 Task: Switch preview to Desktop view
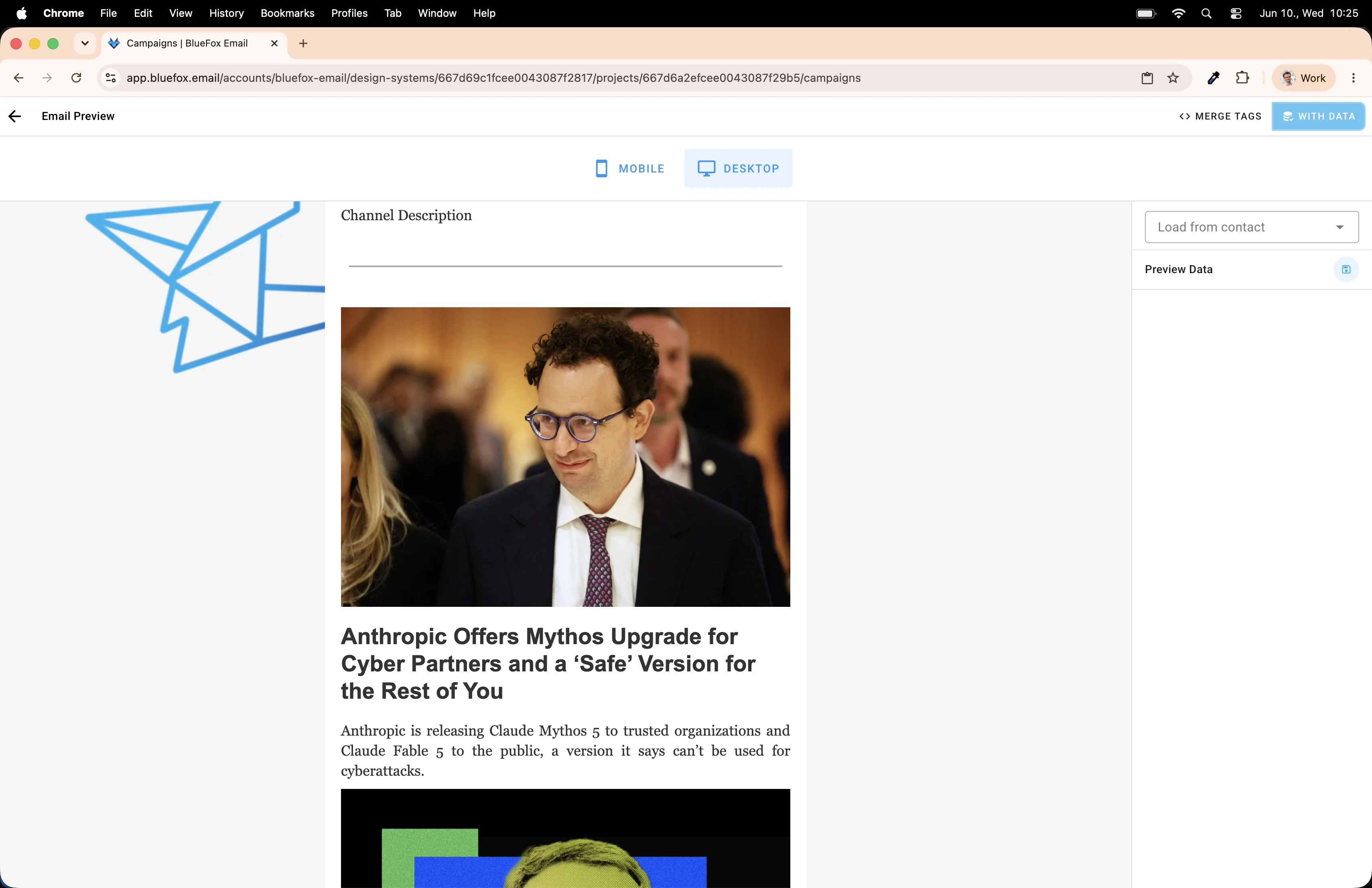738,168
